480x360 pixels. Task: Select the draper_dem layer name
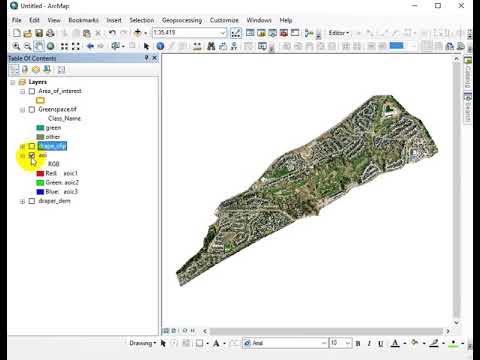pos(54,201)
